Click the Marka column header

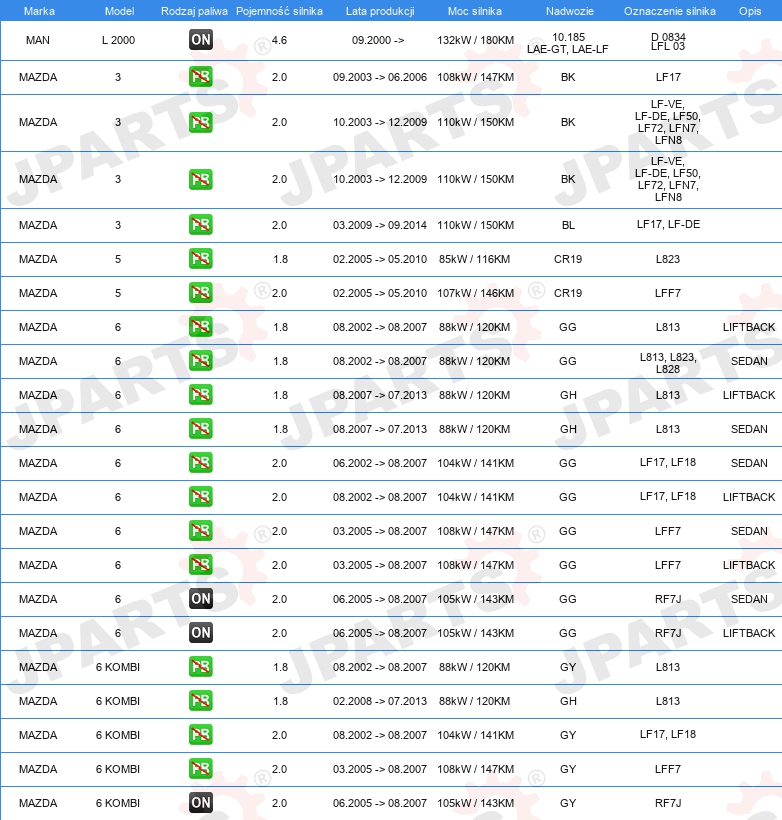click(39, 11)
